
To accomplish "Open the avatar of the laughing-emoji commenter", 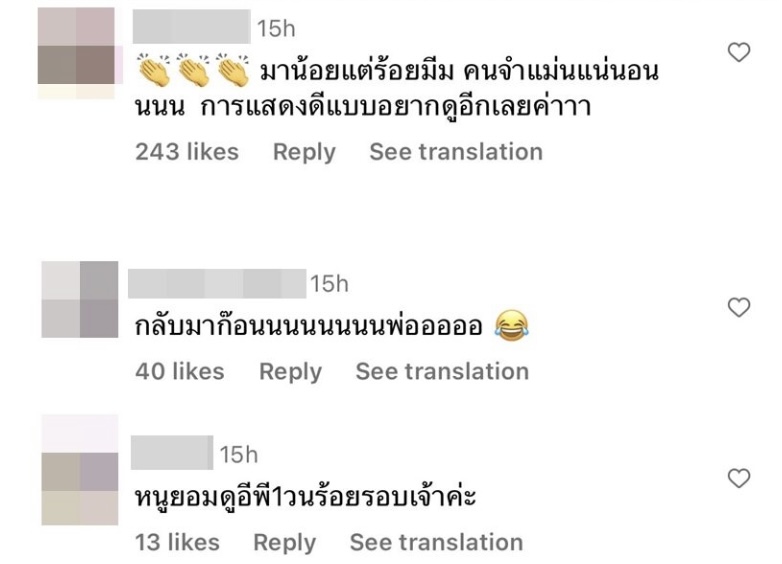I will pyautogui.click(x=80, y=299).
